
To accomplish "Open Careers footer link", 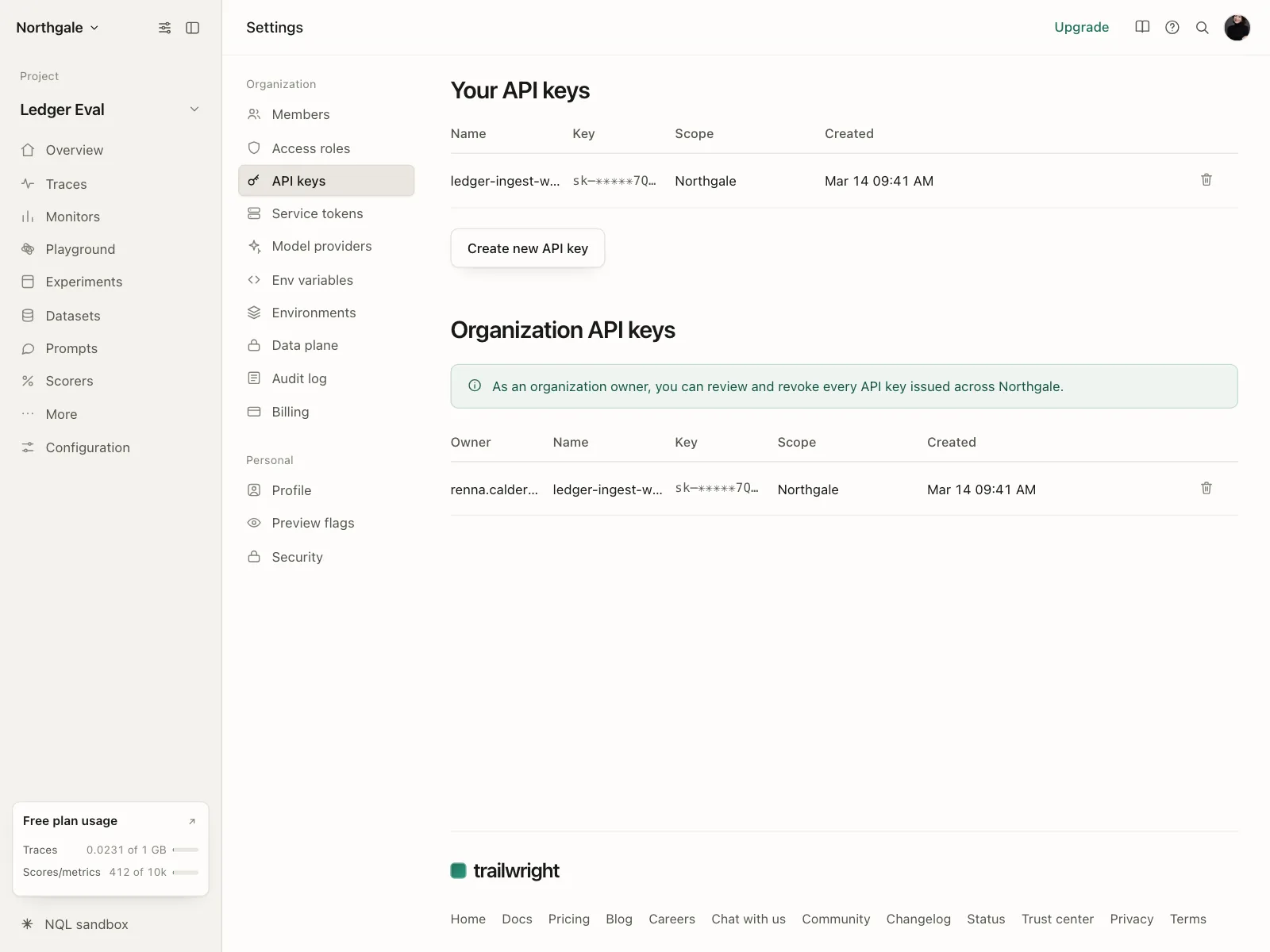I will pos(672,919).
